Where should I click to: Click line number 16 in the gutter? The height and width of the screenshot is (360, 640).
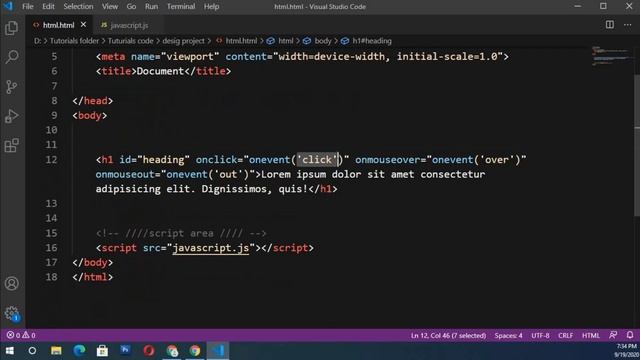click(x=51, y=248)
